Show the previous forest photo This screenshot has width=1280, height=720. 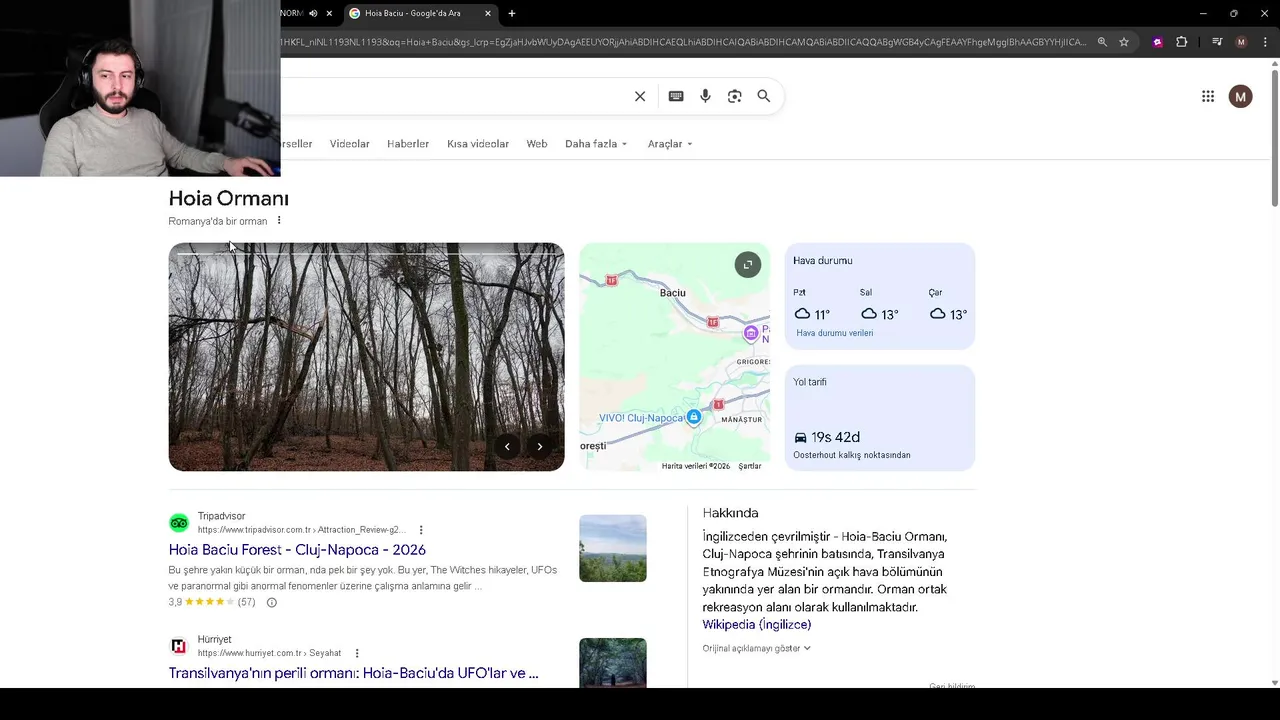coord(507,447)
